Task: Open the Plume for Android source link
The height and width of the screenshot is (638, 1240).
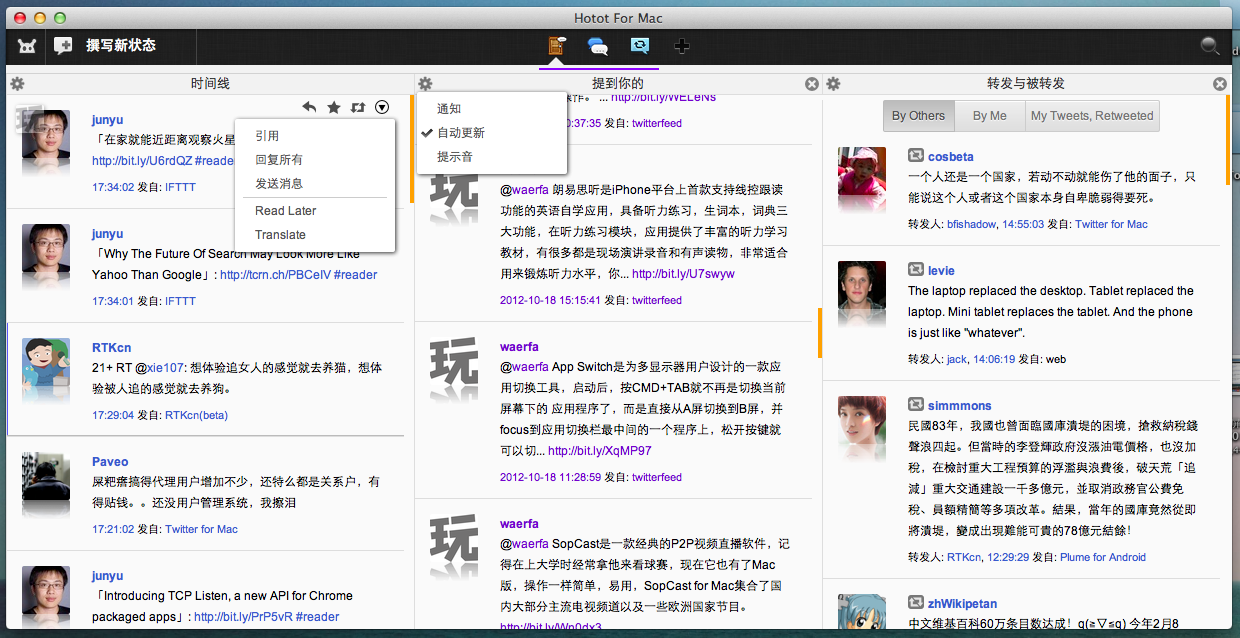Action: (1103, 557)
